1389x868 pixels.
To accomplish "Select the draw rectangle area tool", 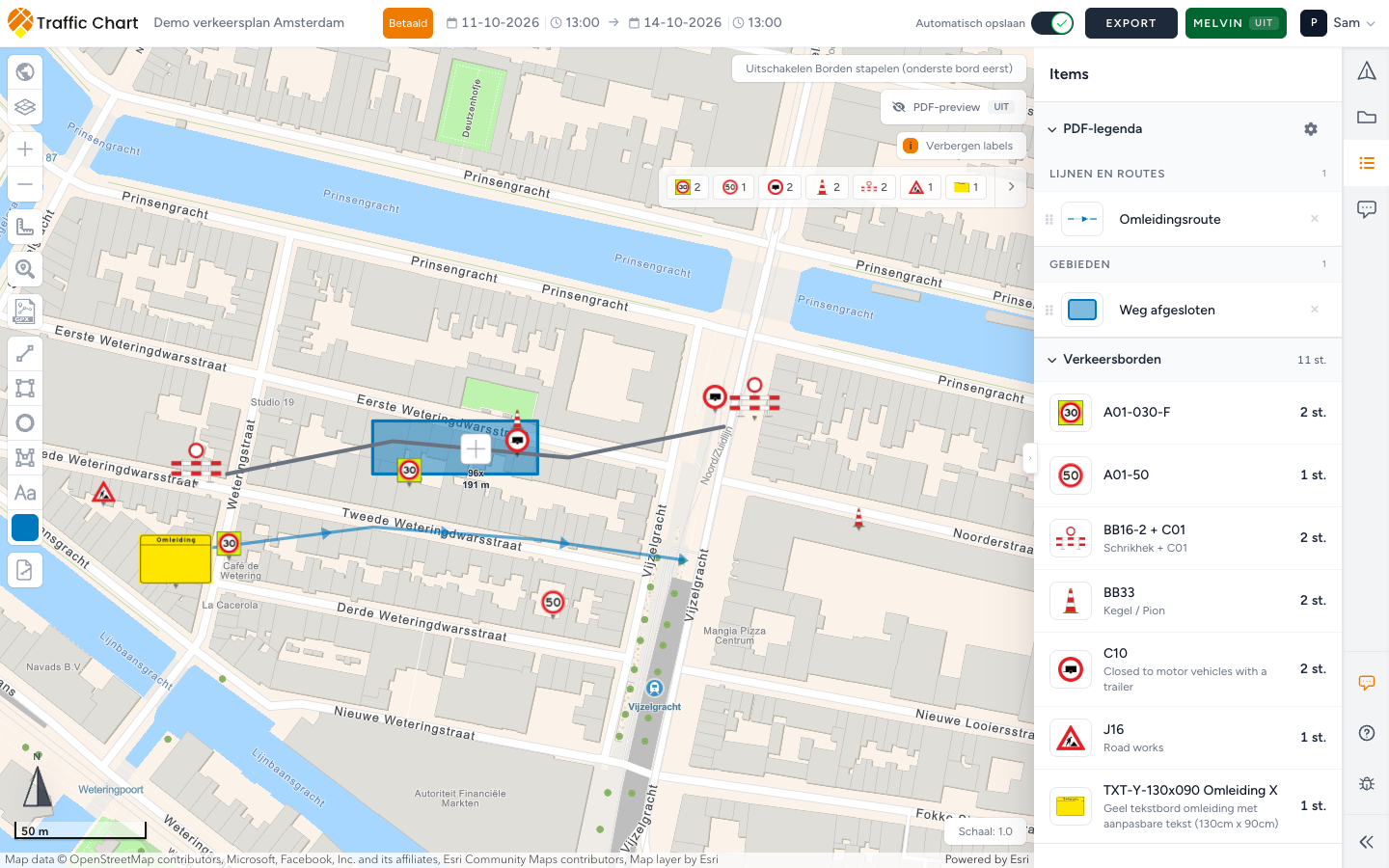I will 25,389.
